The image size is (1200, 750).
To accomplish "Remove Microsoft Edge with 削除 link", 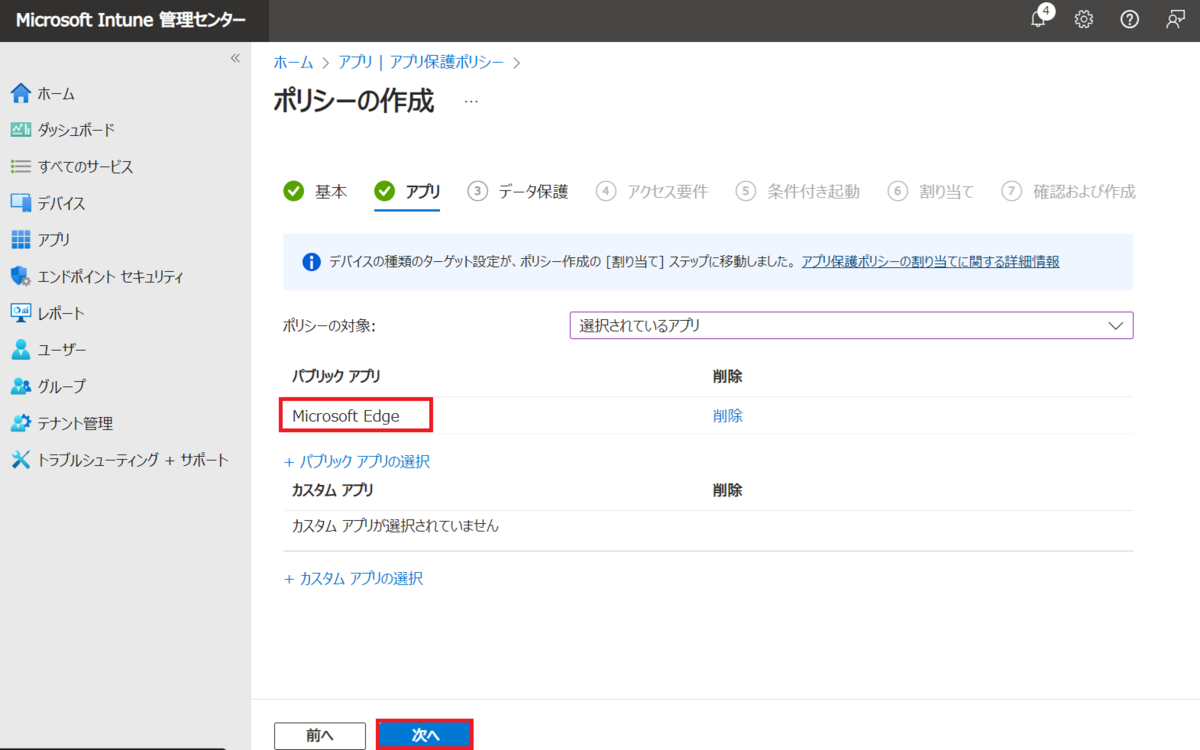I will [728, 416].
